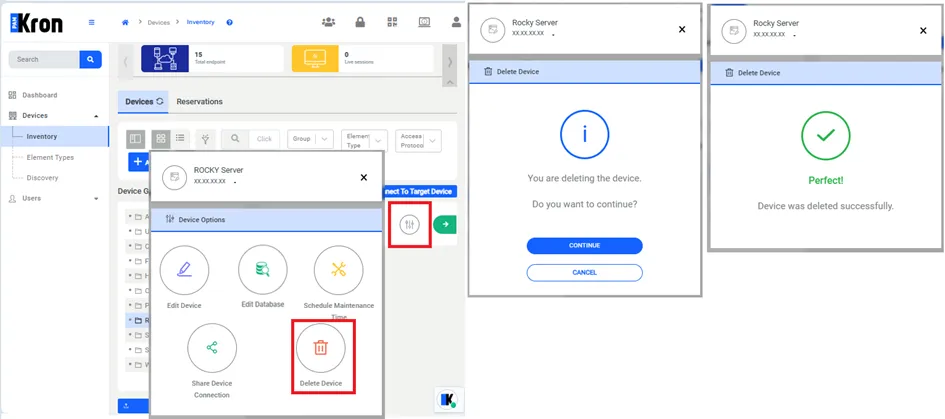Close the ROCKY Server options dialog

coord(363,177)
